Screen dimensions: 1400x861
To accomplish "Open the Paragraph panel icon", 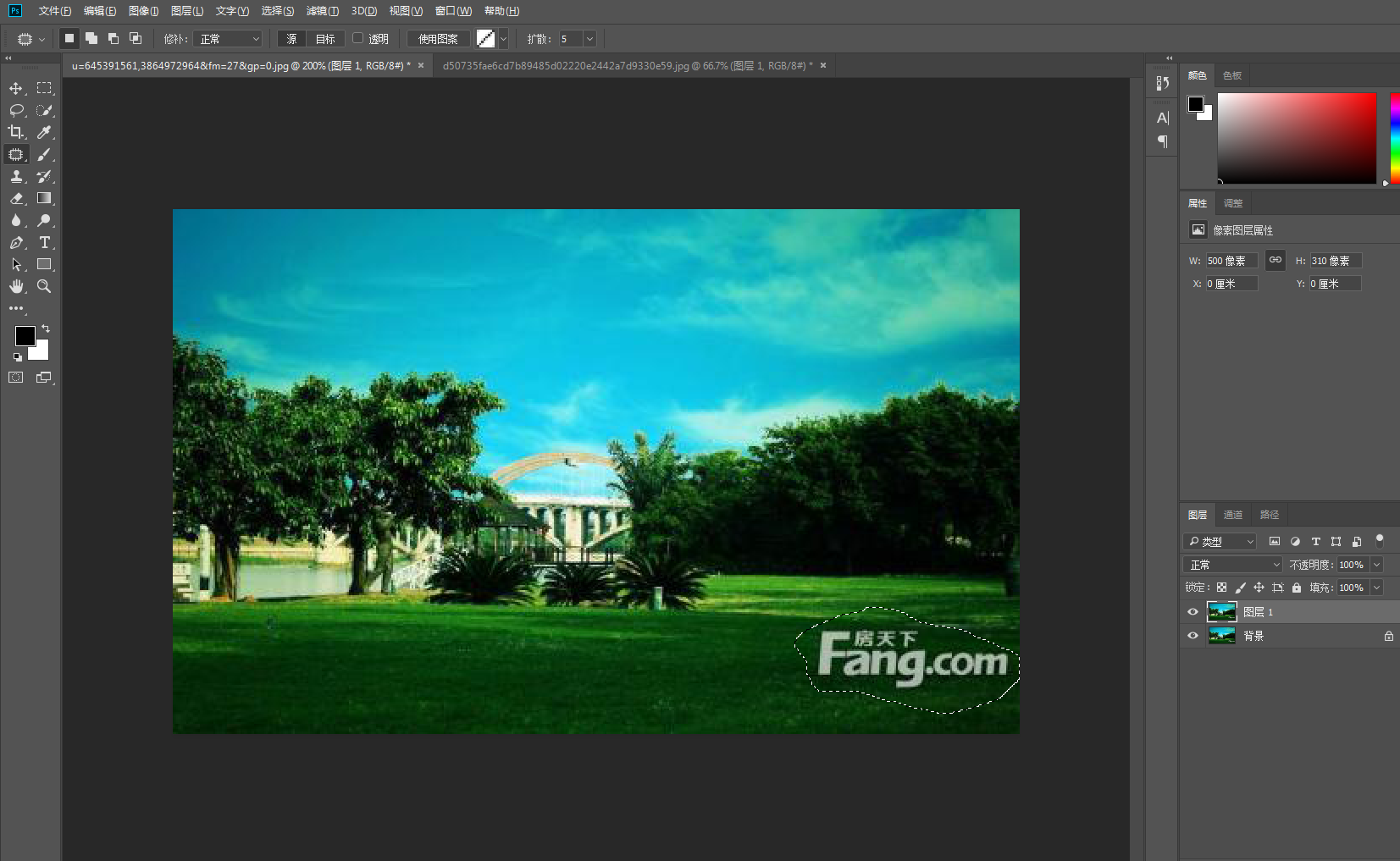I will 1163,141.
